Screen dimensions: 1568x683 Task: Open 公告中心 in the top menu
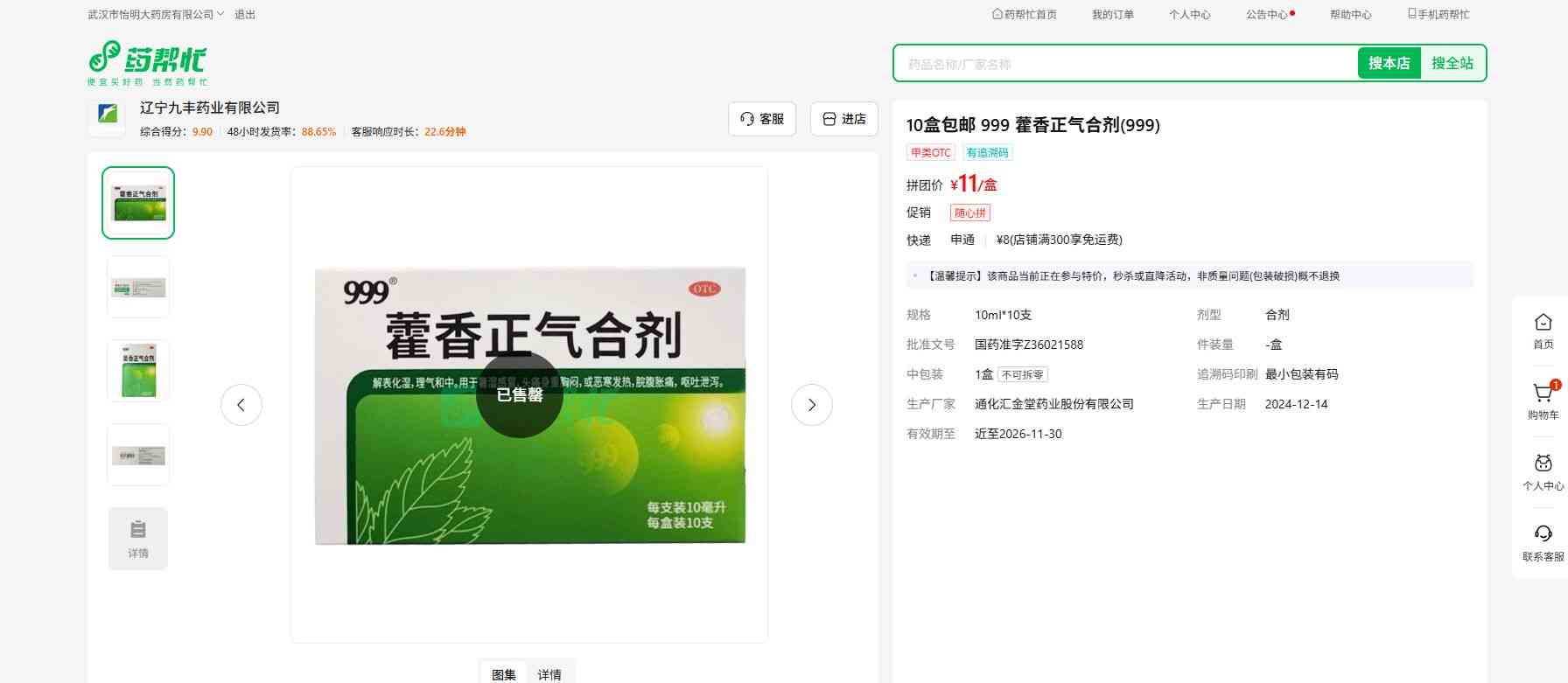[1266, 15]
